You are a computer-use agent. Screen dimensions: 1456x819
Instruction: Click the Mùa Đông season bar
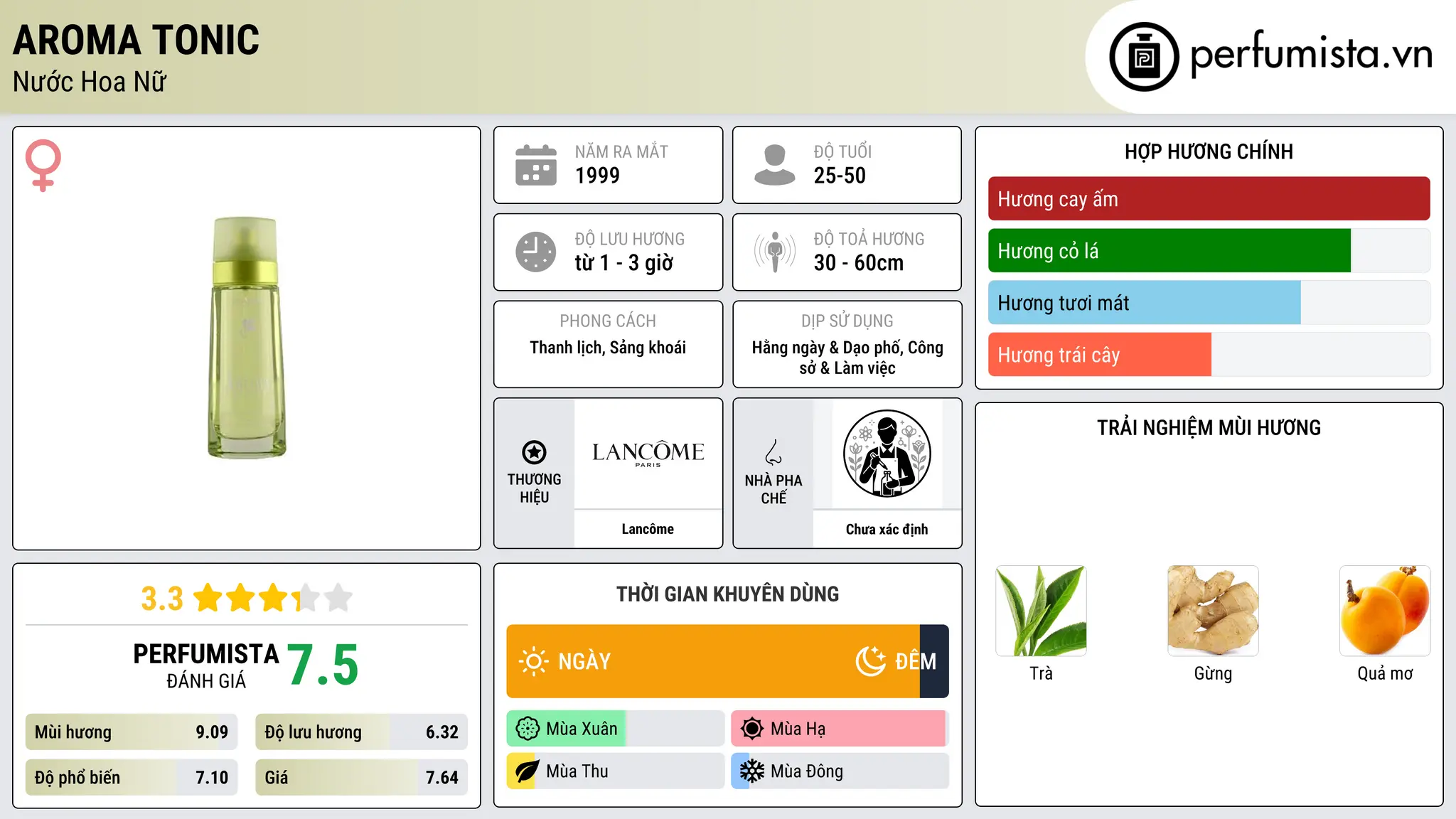tap(840, 771)
